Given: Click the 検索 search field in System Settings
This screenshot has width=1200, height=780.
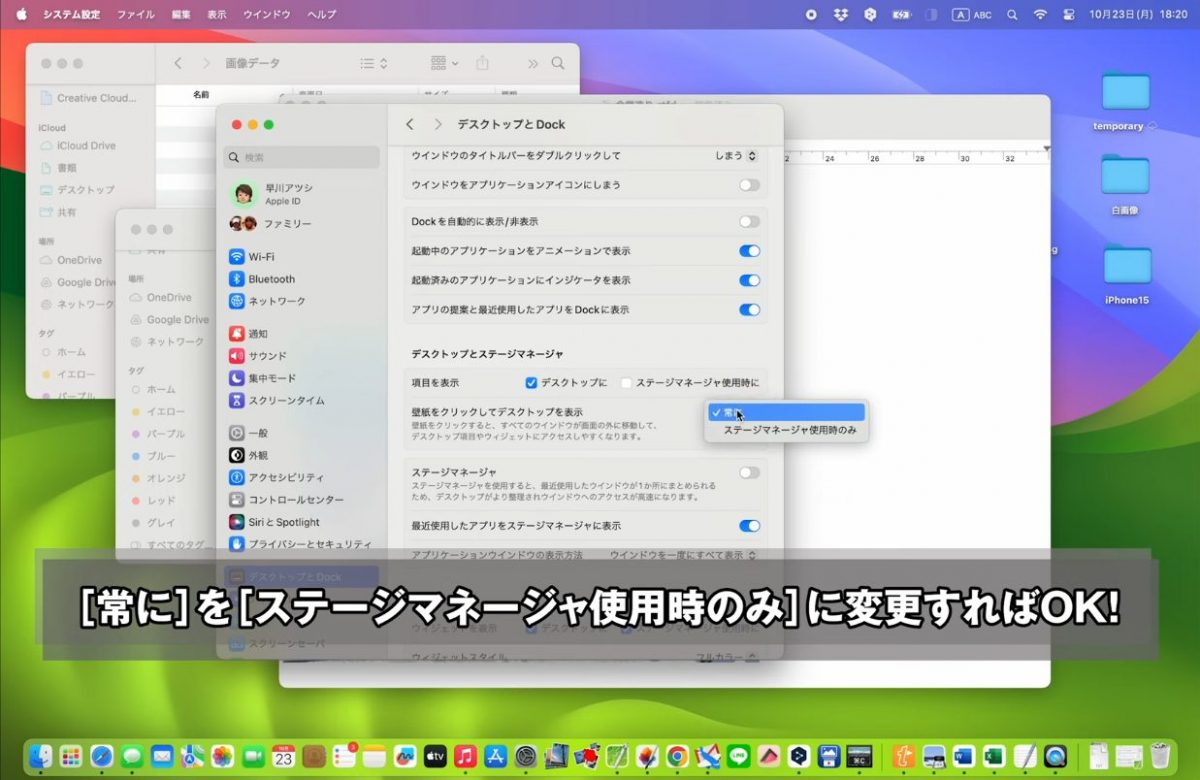Looking at the screenshot, I should coord(302,157).
